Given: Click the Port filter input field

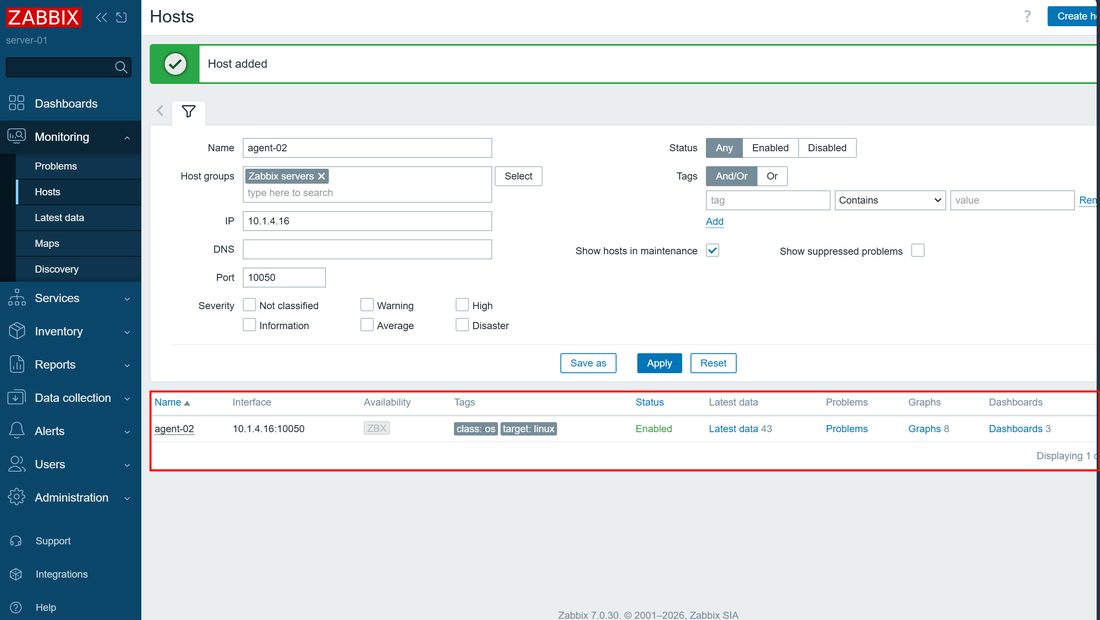Looking at the screenshot, I should pos(284,277).
